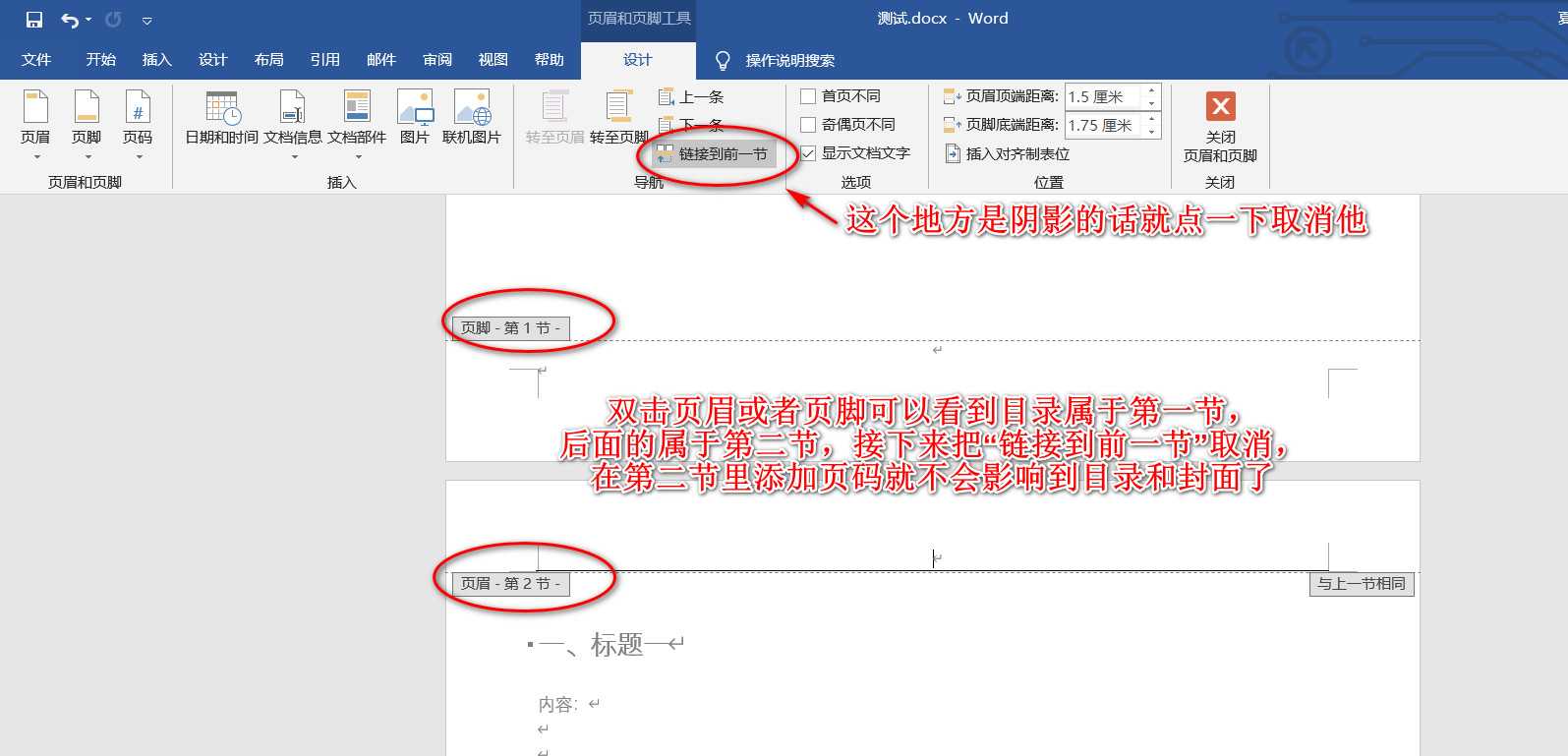Click the 页眉顶端距离 value field

(1103, 96)
